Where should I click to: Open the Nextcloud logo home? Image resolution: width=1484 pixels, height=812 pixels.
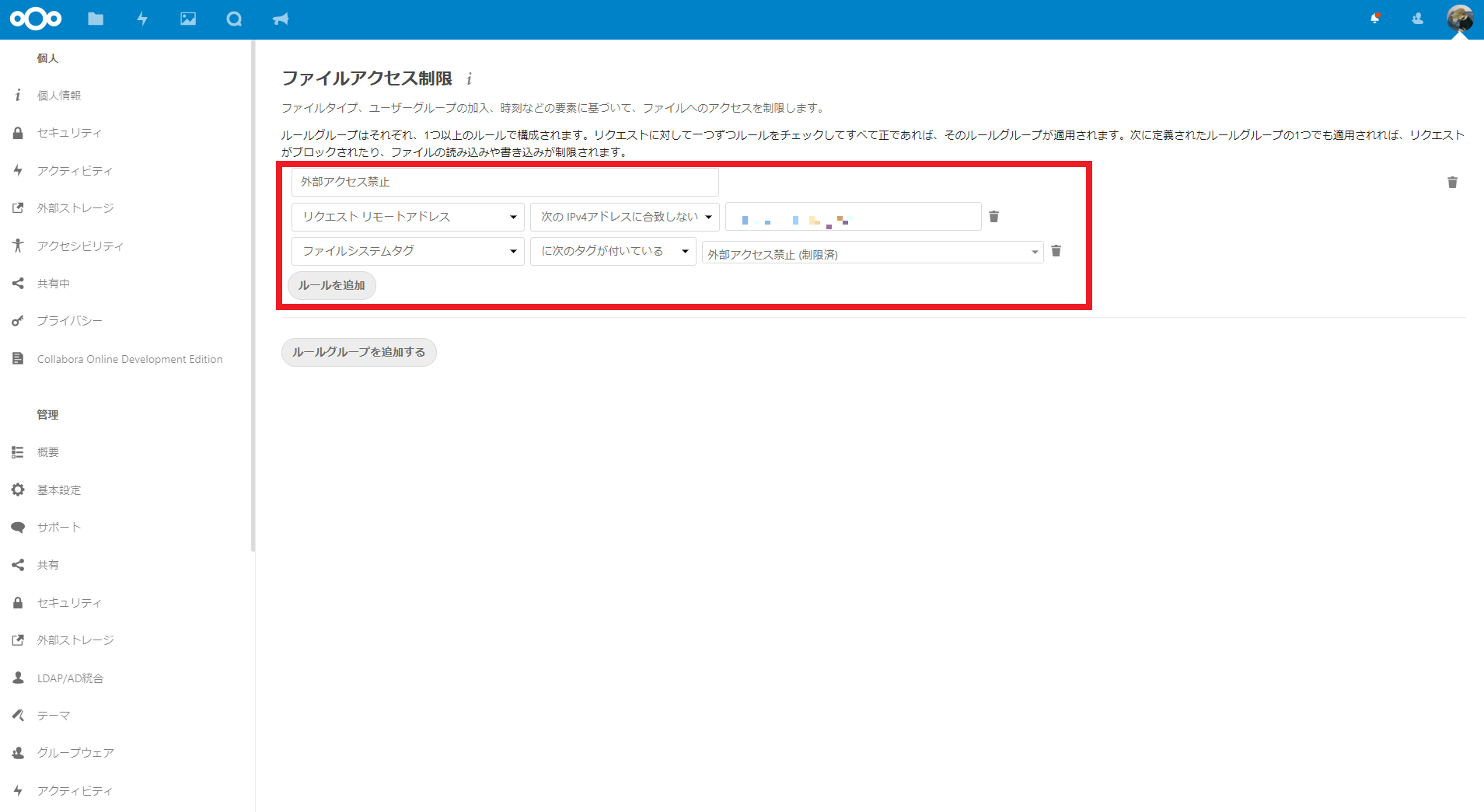pyautogui.click(x=36, y=19)
